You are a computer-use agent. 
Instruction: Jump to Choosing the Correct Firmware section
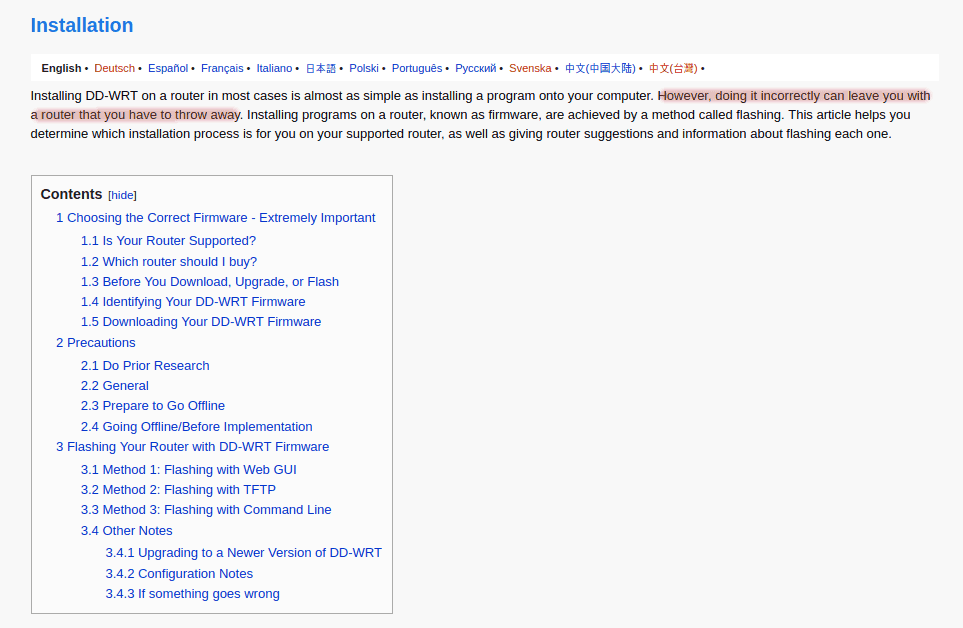216,218
